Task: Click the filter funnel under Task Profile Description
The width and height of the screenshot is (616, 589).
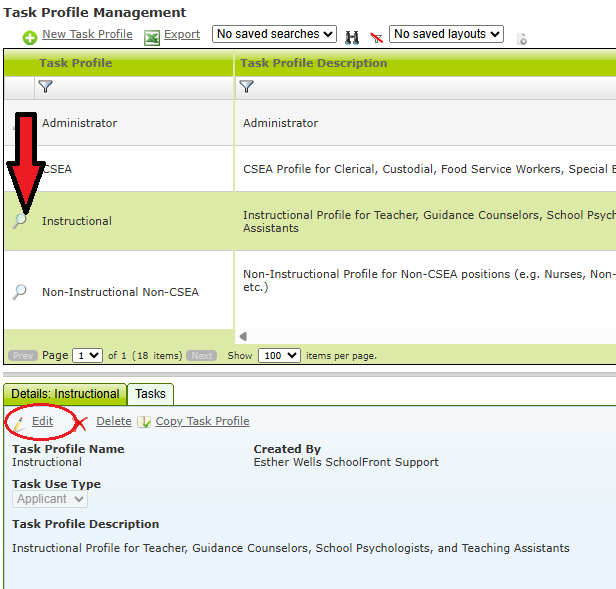Action: click(246, 86)
